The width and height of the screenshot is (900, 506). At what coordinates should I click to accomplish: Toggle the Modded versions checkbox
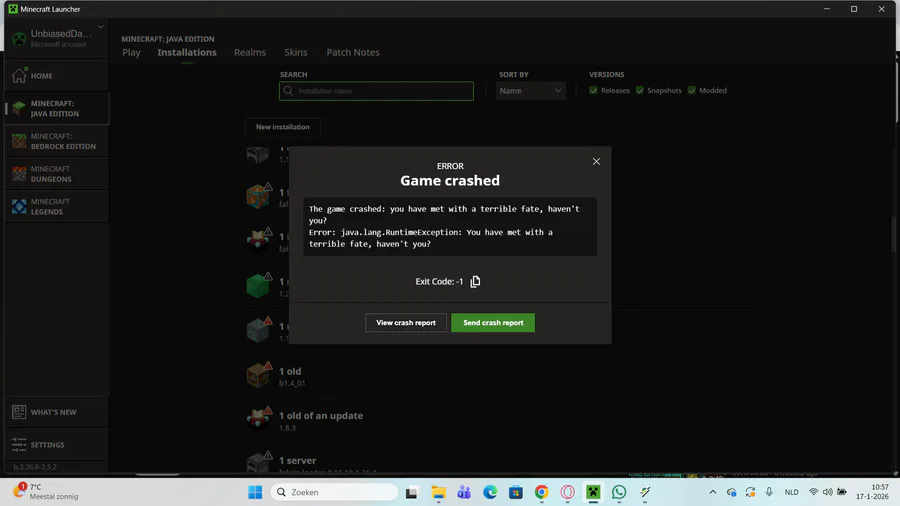pyautogui.click(x=692, y=91)
